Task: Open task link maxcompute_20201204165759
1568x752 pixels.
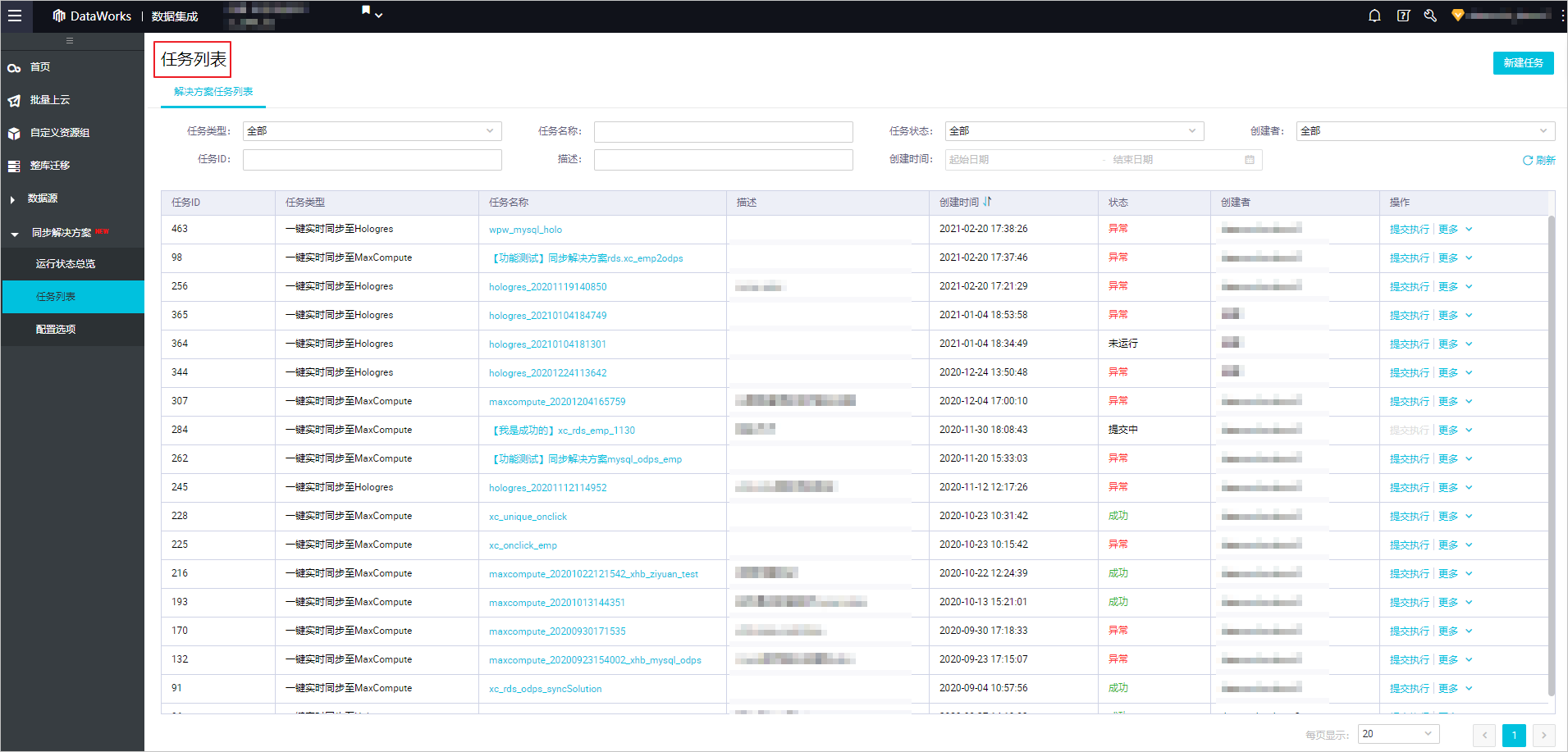Action: 557,402
